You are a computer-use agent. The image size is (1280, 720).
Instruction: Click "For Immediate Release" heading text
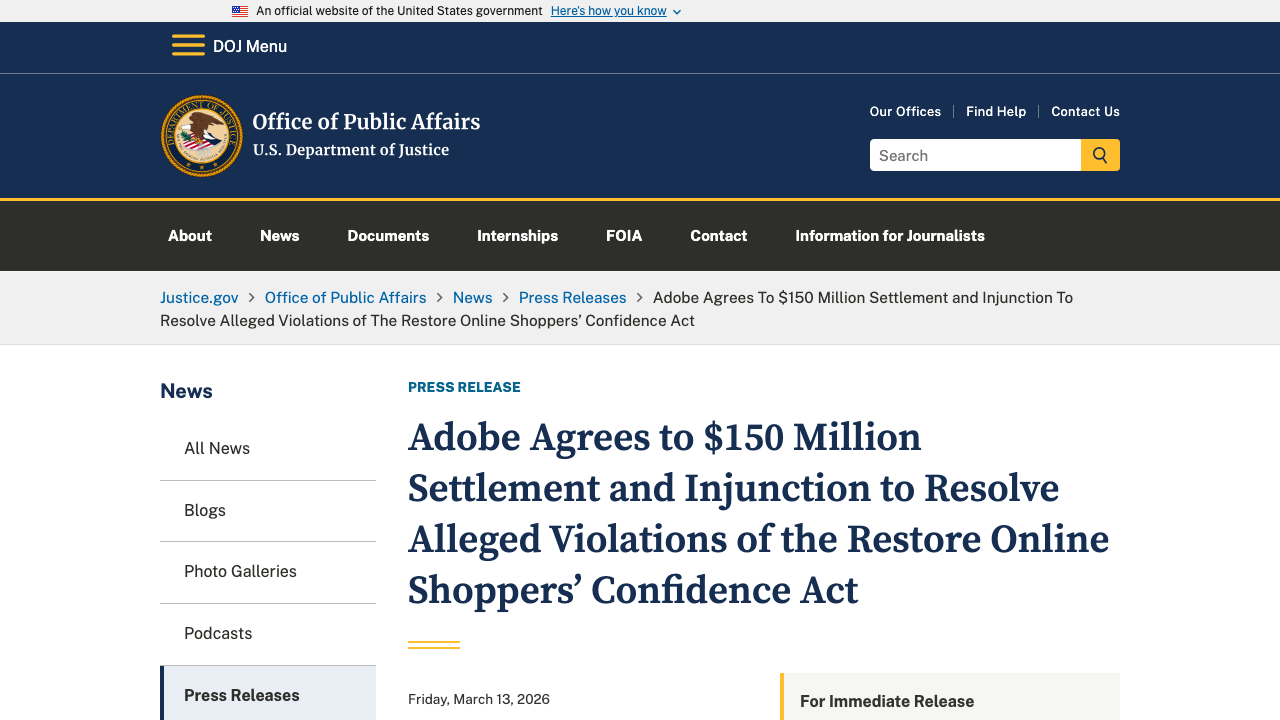click(887, 702)
